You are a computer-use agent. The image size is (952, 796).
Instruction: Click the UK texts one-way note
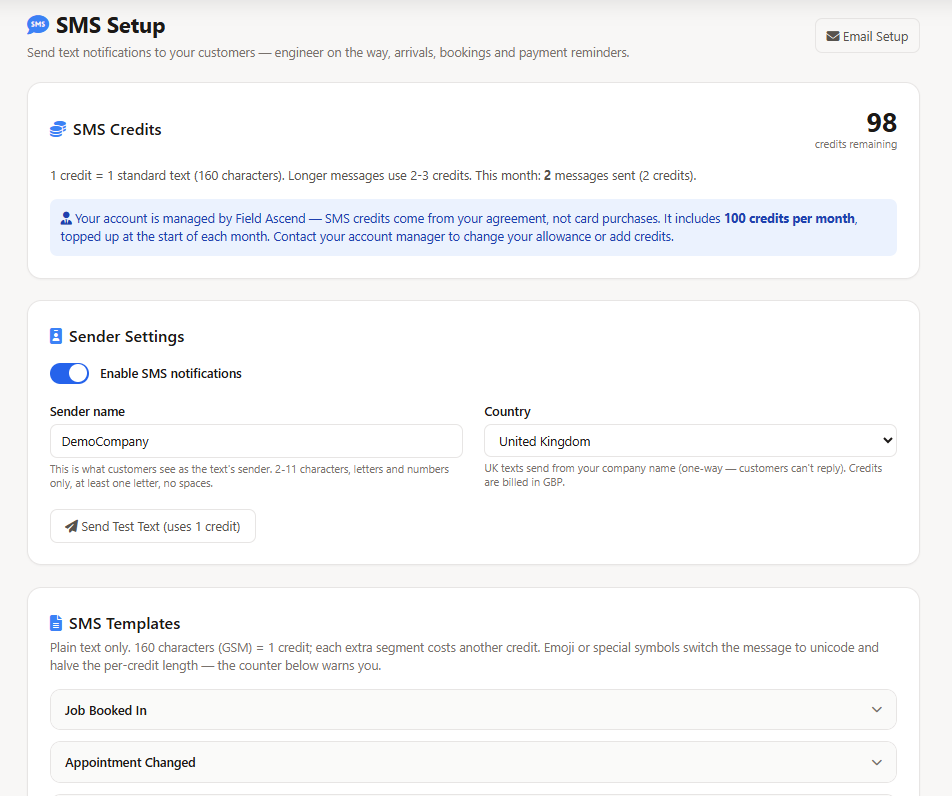(x=683, y=475)
